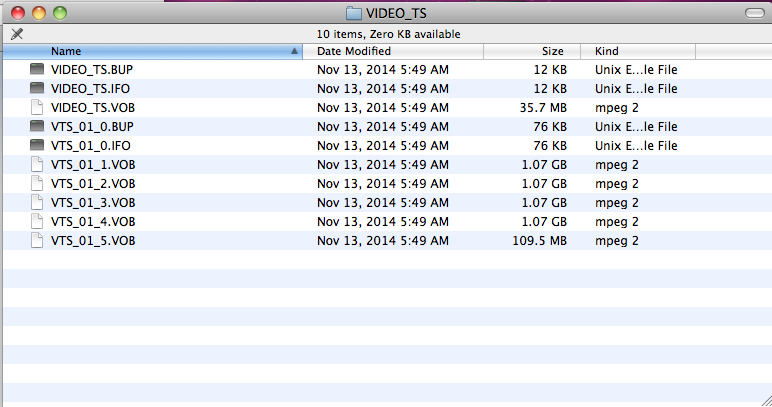Image resolution: width=772 pixels, height=407 pixels.
Task: Click the VTS_01_0.IFO file icon
Action: coord(37,146)
